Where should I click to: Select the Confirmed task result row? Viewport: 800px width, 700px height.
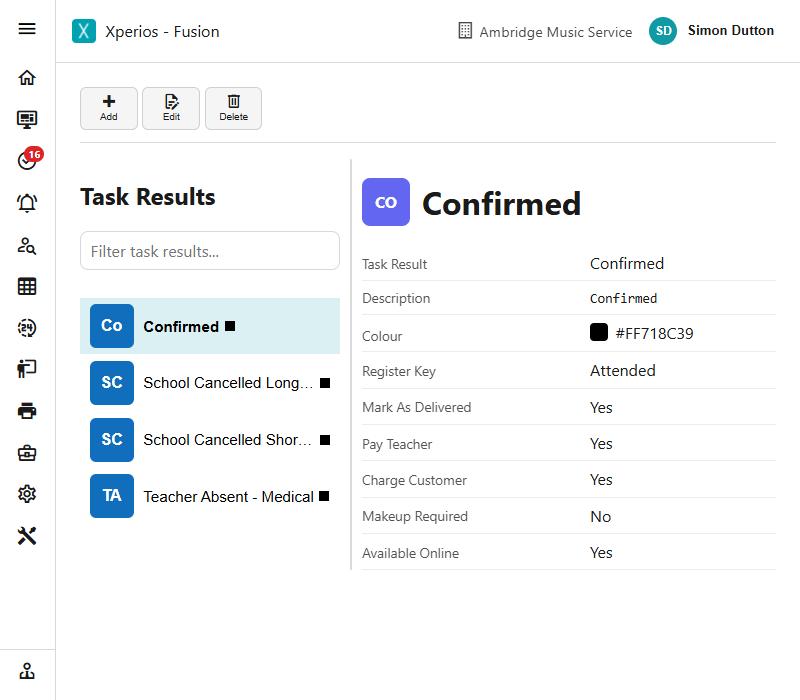pos(210,326)
